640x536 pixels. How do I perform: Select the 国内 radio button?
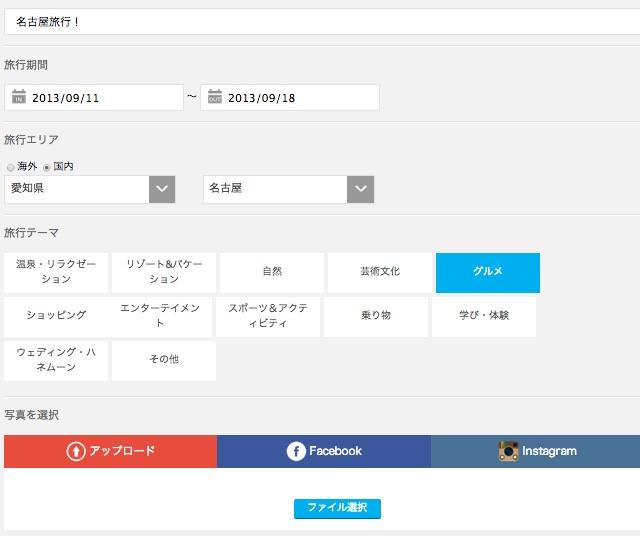(46, 167)
